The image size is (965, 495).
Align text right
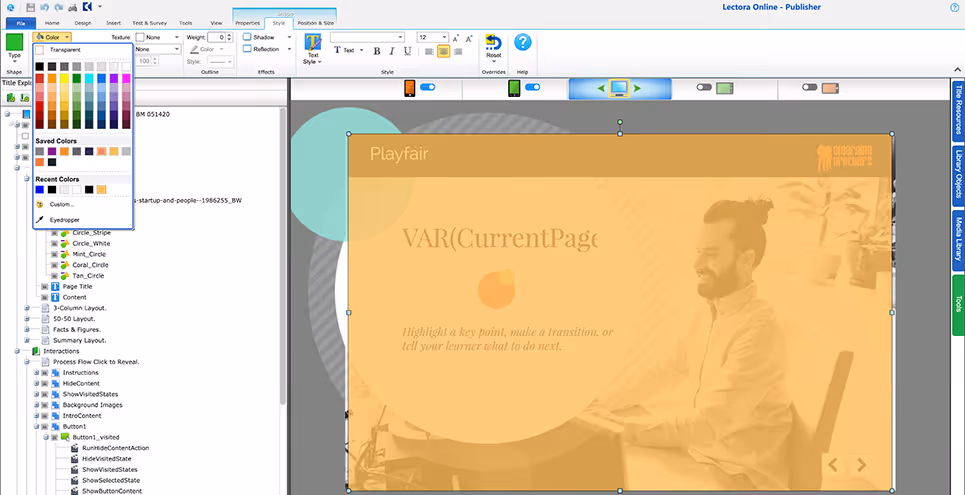[x=457, y=51]
